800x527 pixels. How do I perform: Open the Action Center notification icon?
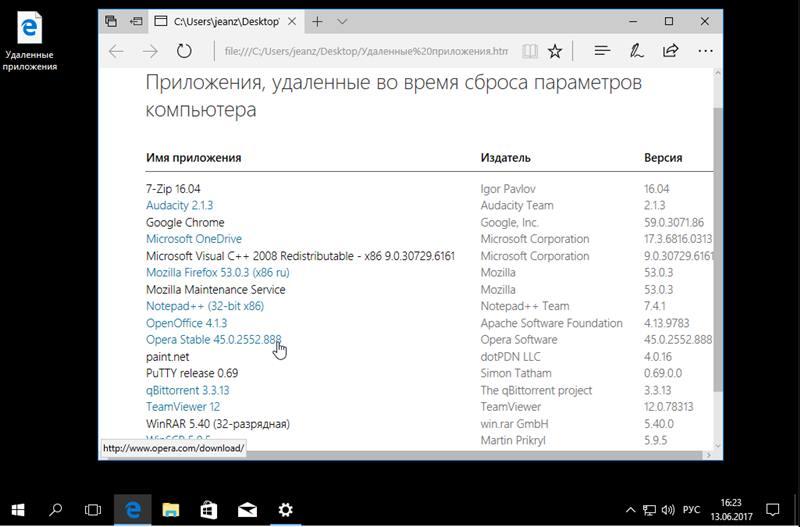[772, 510]
